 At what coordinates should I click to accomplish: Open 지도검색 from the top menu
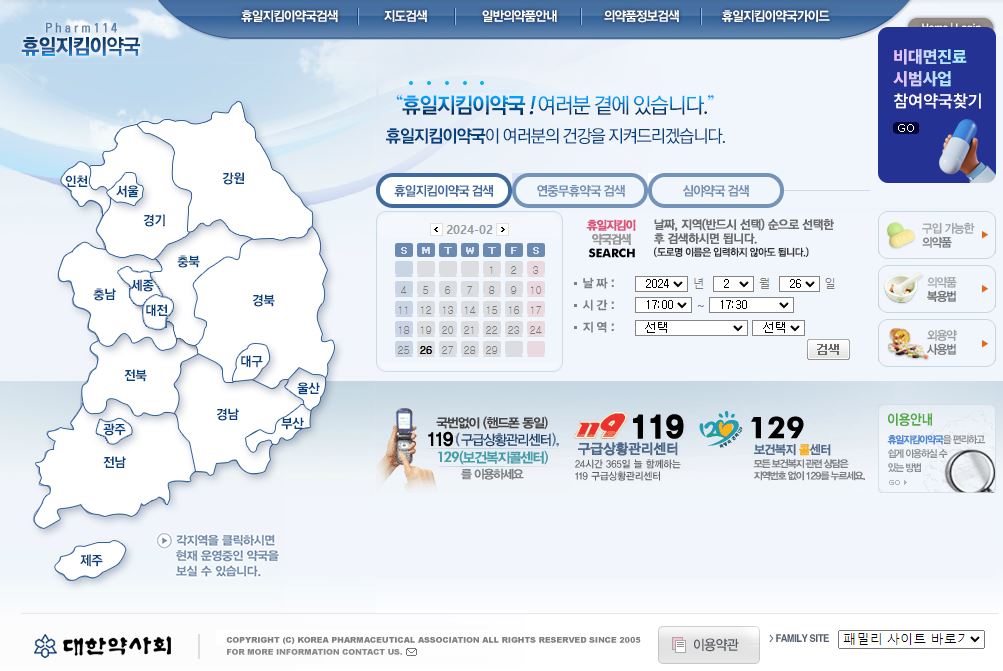[x=404, y=15]
